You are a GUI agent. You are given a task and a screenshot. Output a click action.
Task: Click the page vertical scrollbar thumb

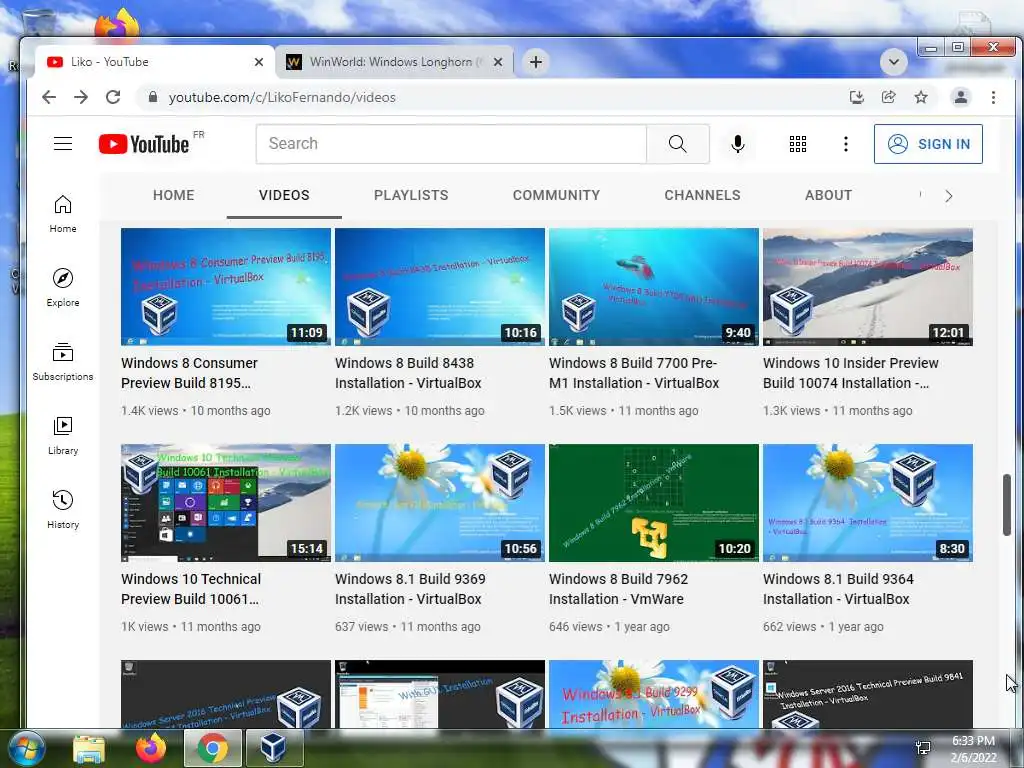(x=1007, y=505)
